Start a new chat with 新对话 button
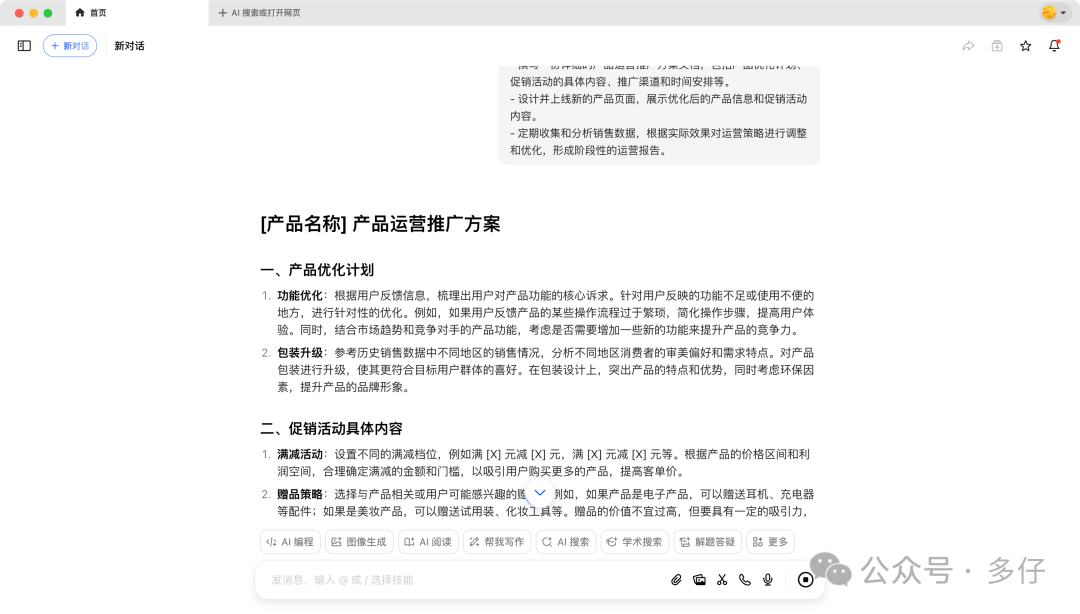The height and width of the screenshot is (614, 1080). pyautogui.click(x=70, y=46)
